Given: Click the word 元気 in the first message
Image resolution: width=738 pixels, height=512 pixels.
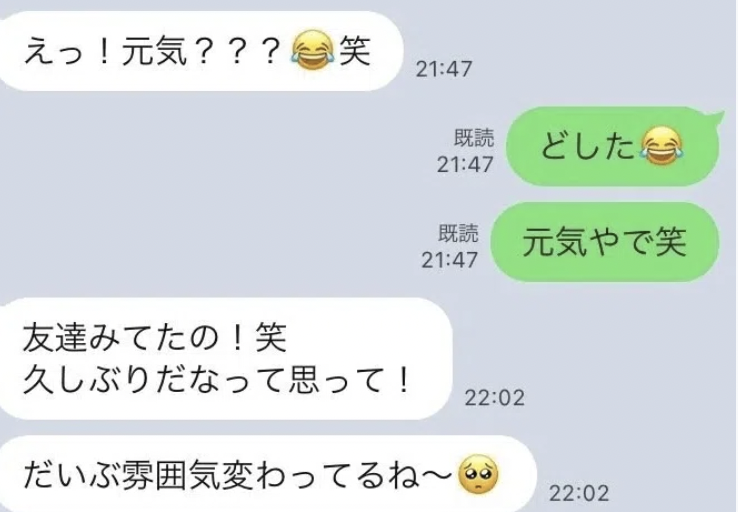Looking at the screenshot, I should pos(155,51).
